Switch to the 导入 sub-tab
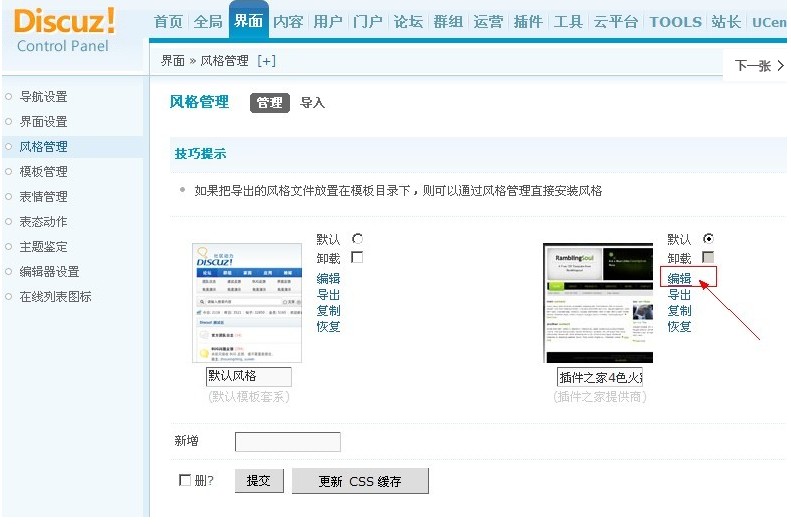The width and height of the screenshot is (791, 524). tap(312, 103)
